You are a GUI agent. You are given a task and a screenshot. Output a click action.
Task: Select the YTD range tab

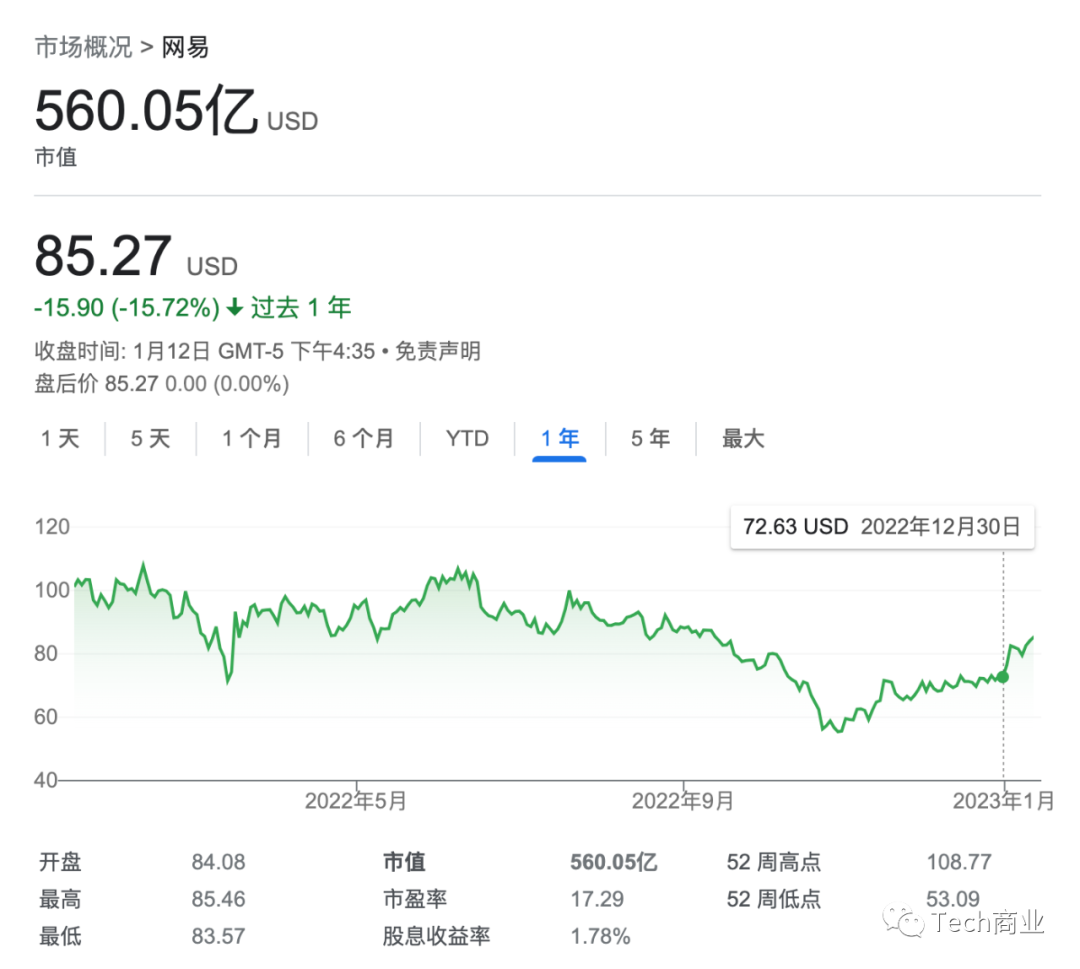pyautogui.click(x=467, y=439)
